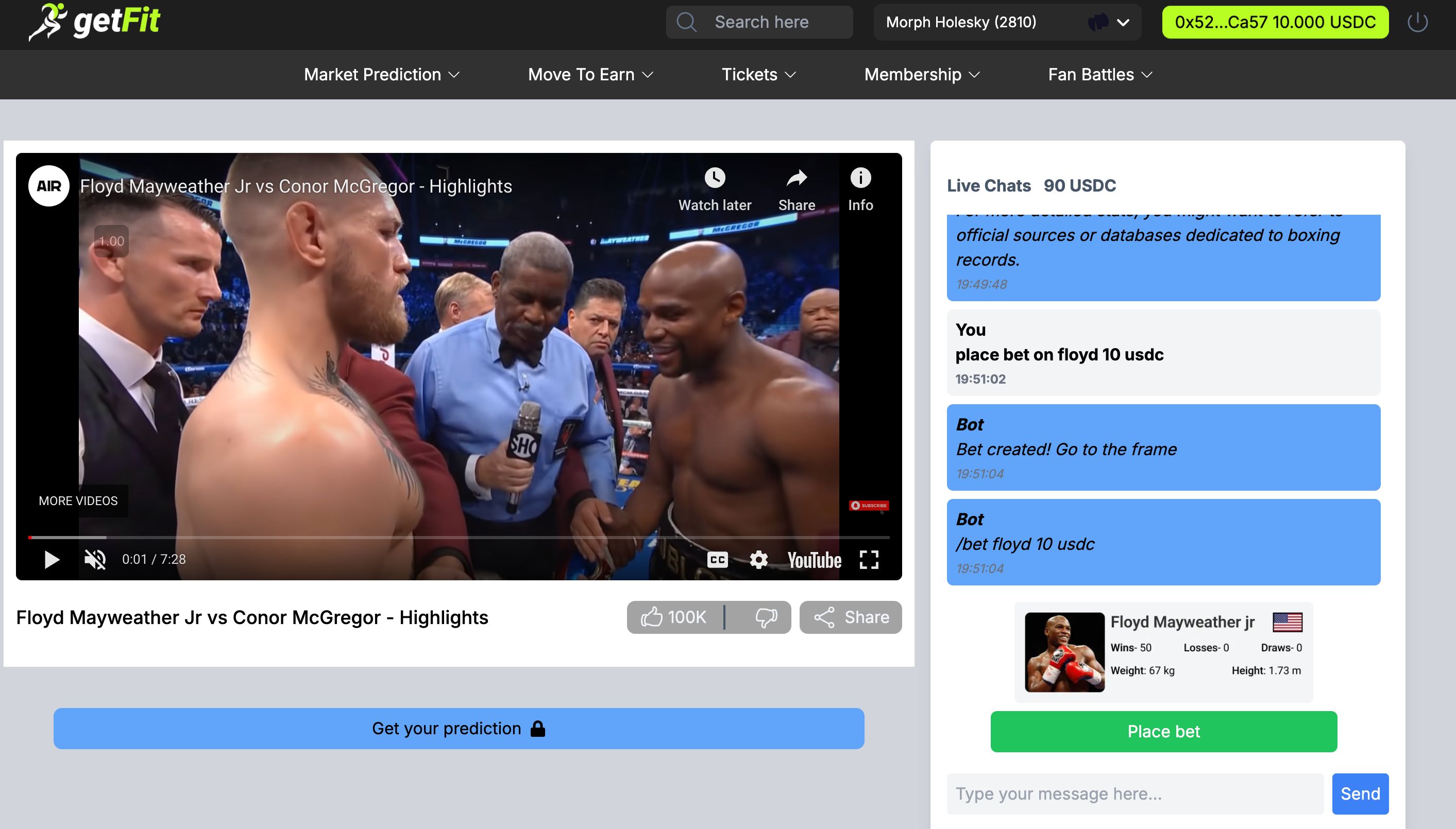Image resolution: width=1456 pixels, height=829 pixels.
Task: Click Get your prediction button
Action: (x=459, y=728)
